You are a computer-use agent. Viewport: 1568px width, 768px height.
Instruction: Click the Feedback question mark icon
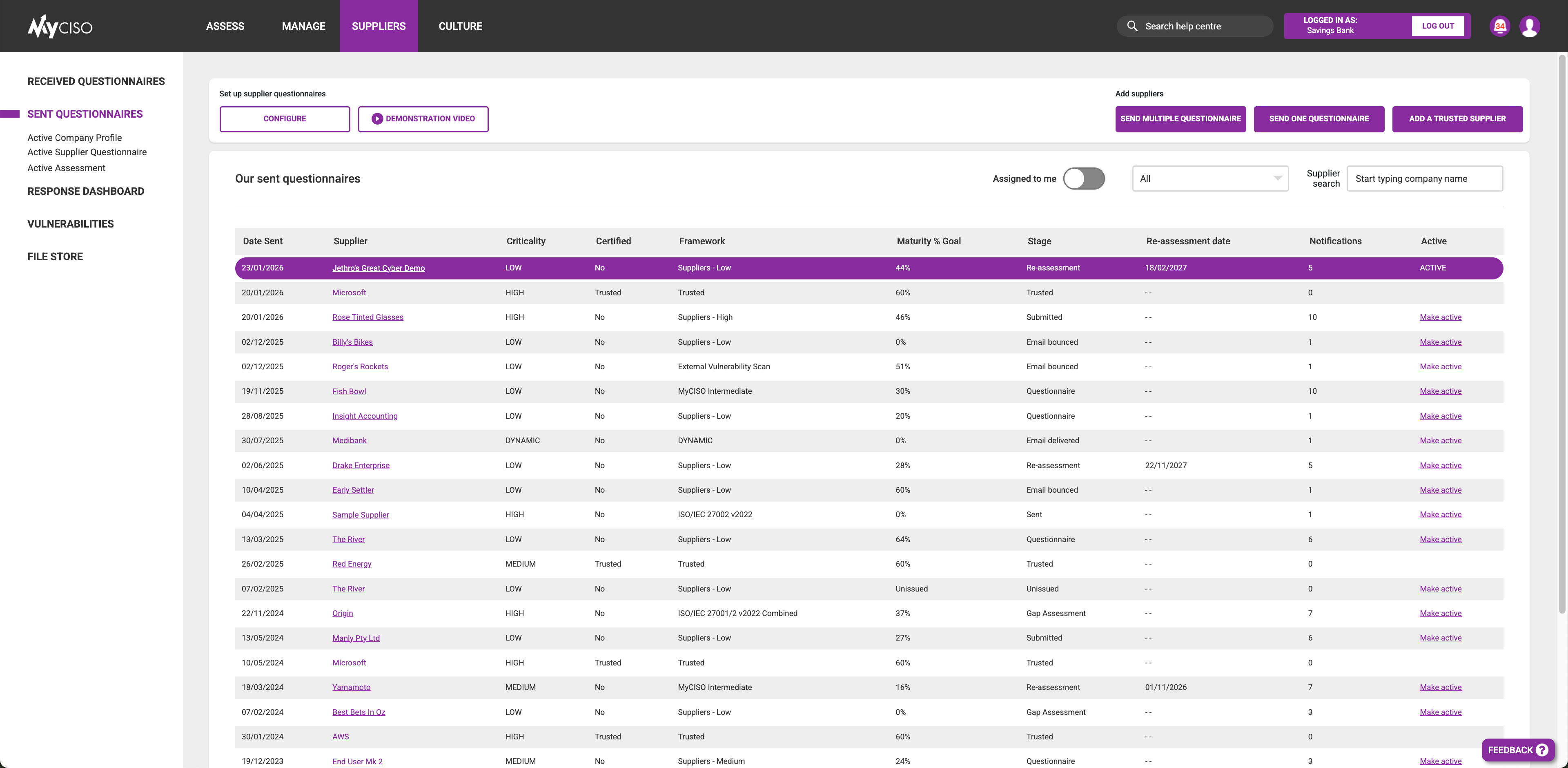(x=1542, y=750)
